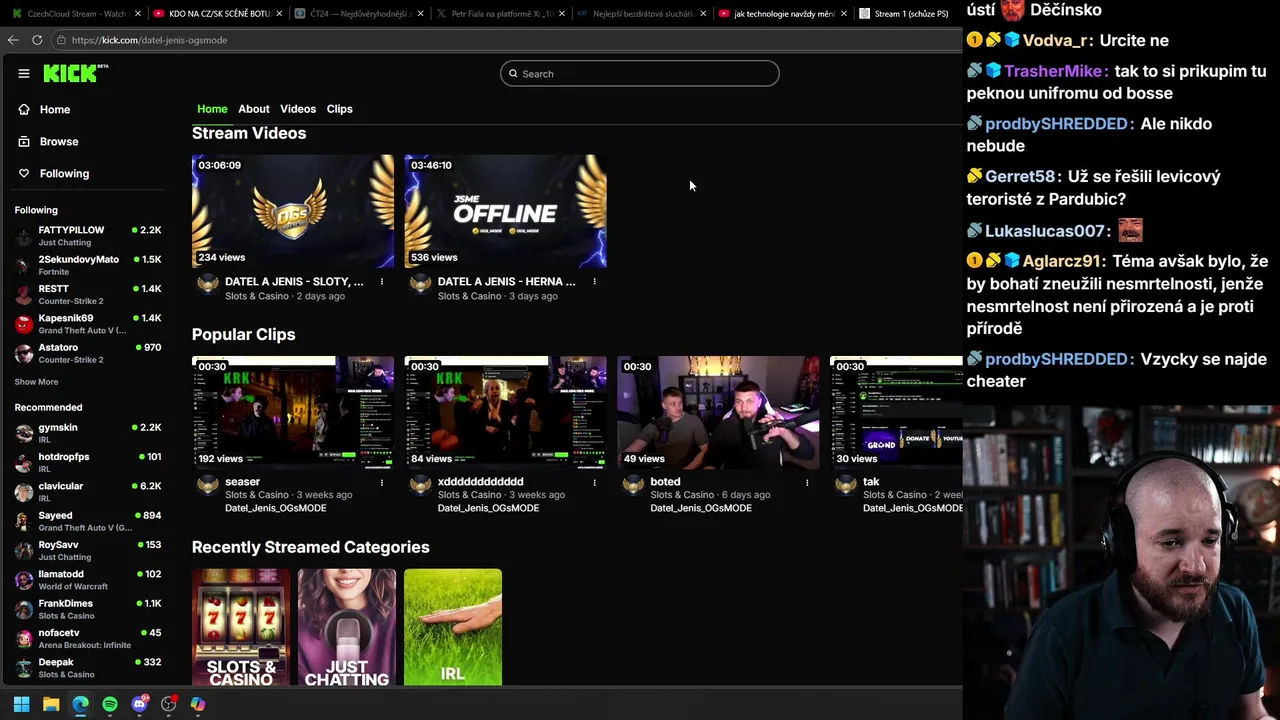
Task: Click Datel_Jenis_OGsMODE under seaser clip
Action: pyautogui.click(x=275, y=508)
